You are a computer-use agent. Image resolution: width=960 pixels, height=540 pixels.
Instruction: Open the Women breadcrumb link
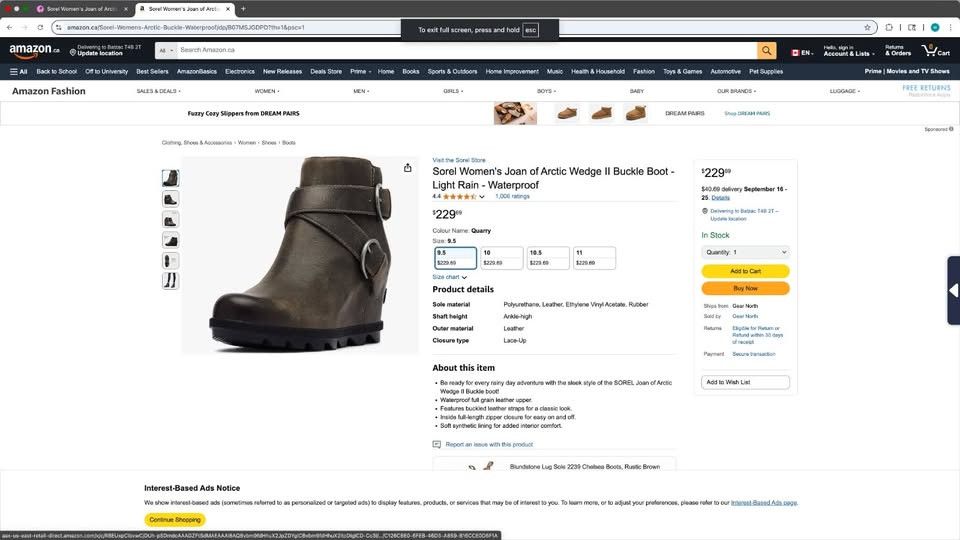247,143
